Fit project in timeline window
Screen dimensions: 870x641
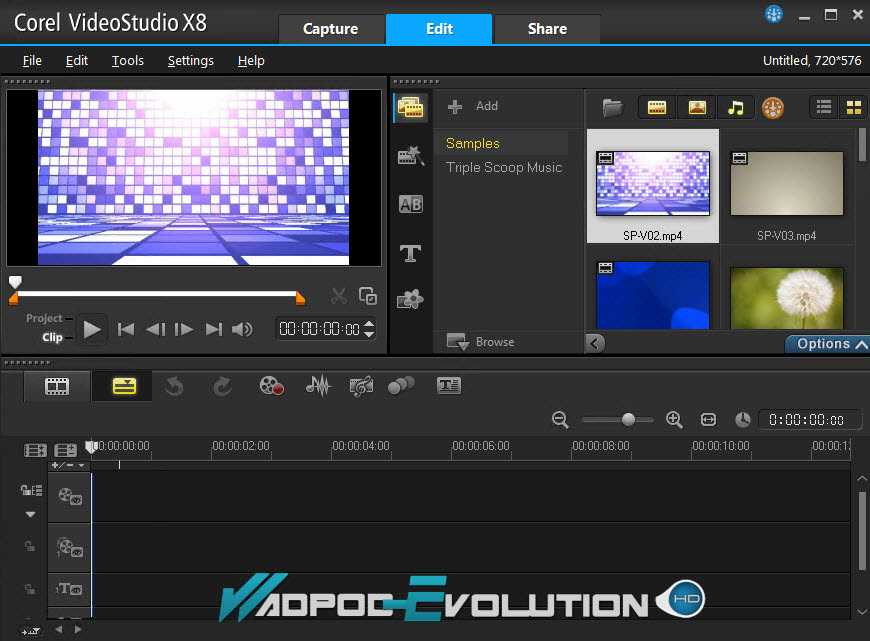click(709, 420)
